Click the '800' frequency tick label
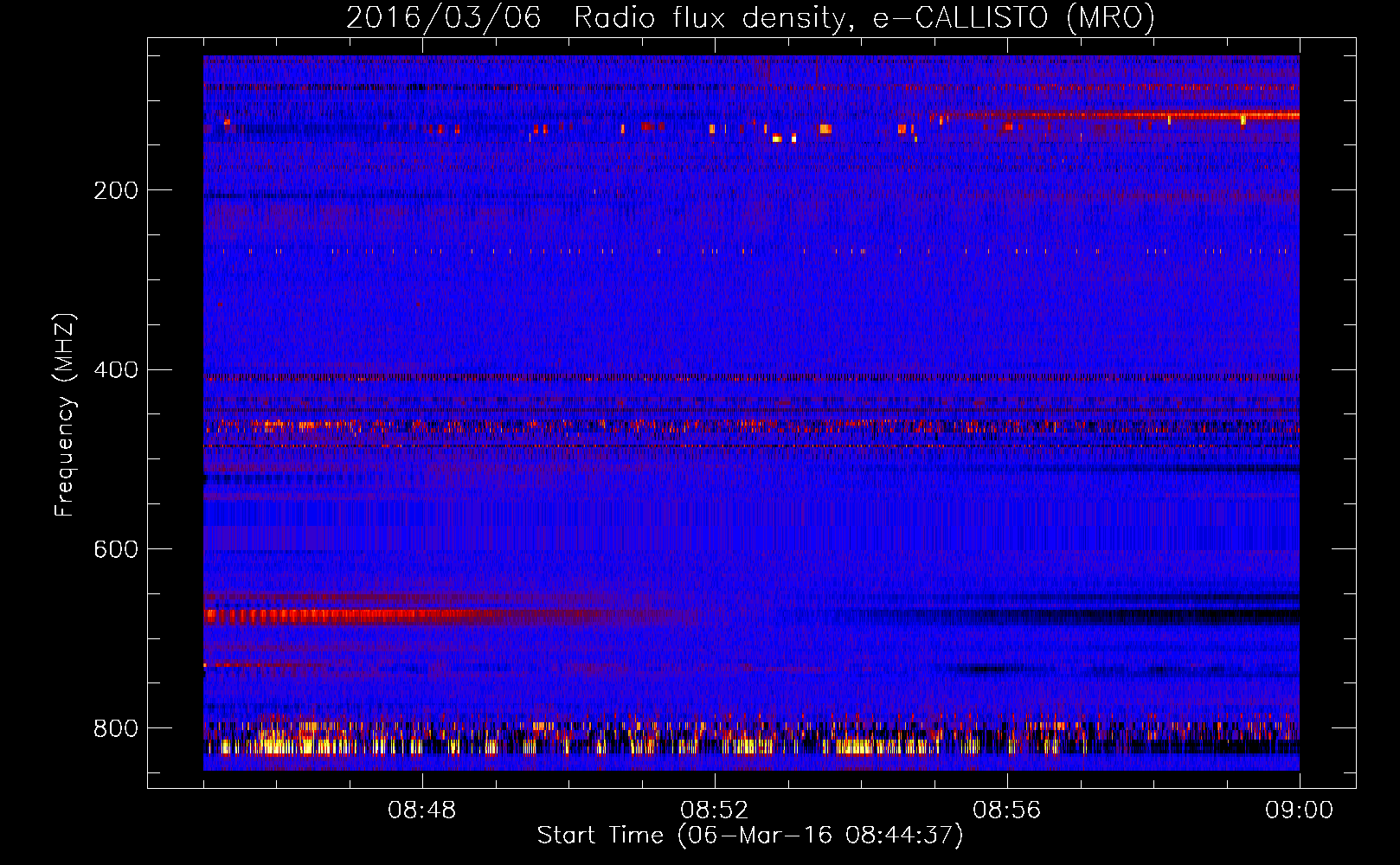This screenshot has height=865, width=1400. coord(116,728)
